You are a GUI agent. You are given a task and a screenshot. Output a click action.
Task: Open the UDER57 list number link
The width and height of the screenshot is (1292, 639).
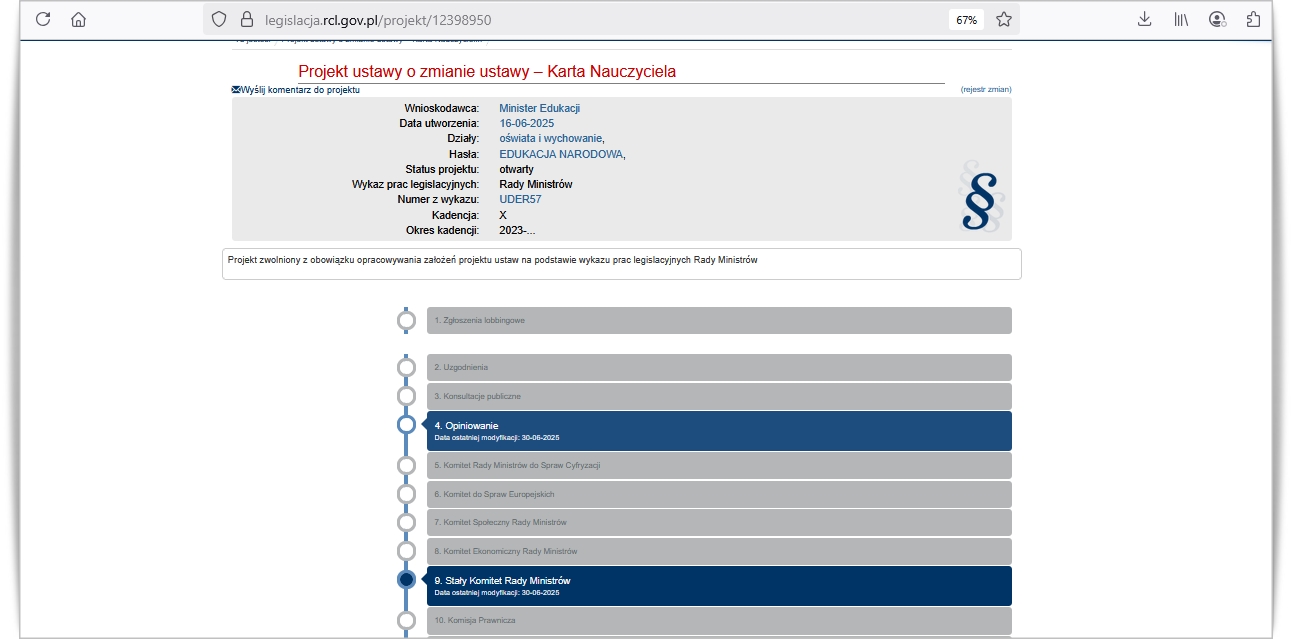[520, 199]
